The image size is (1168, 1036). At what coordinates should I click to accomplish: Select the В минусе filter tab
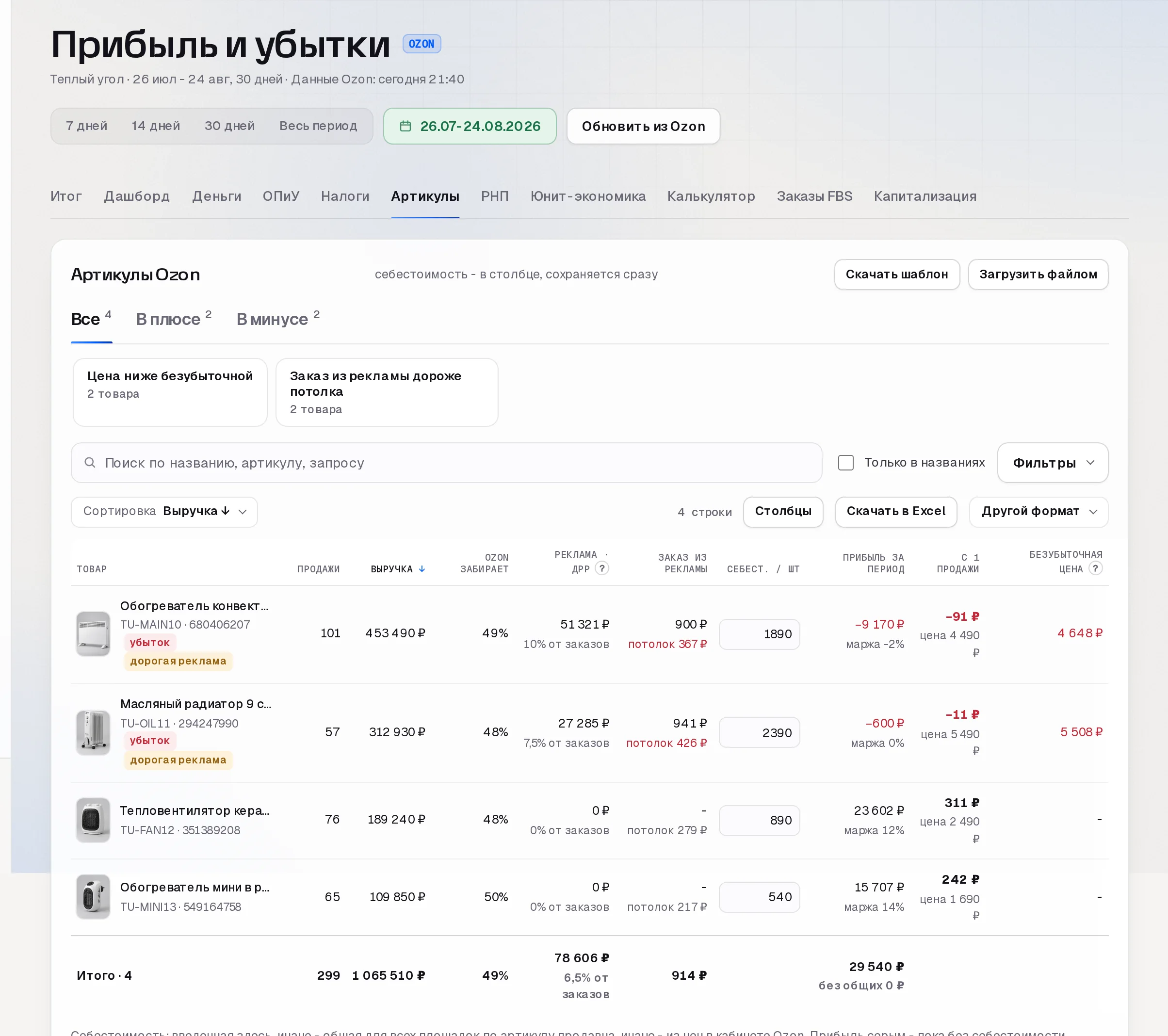point(278,319)
